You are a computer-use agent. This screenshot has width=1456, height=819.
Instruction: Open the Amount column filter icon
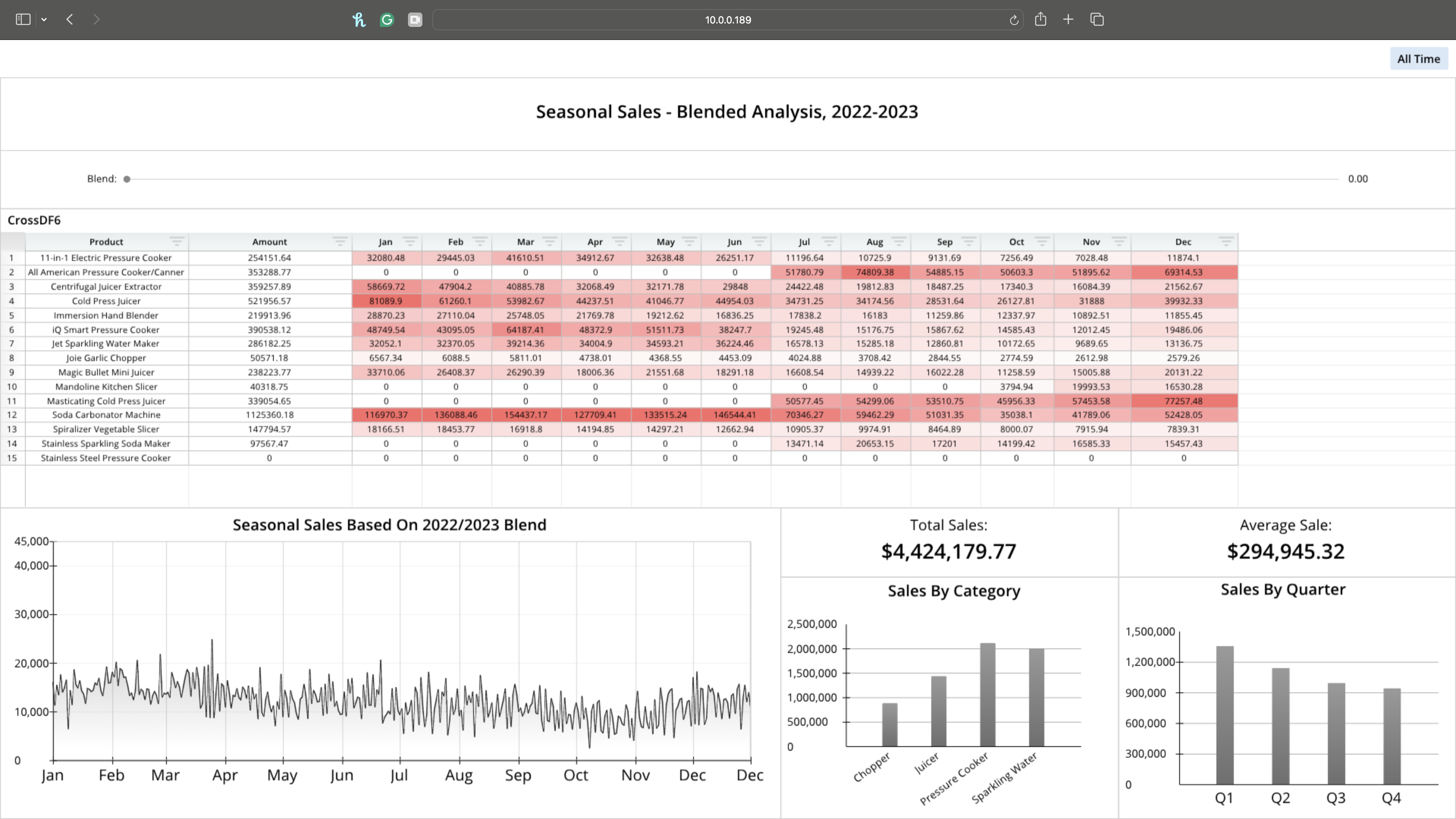340,242
